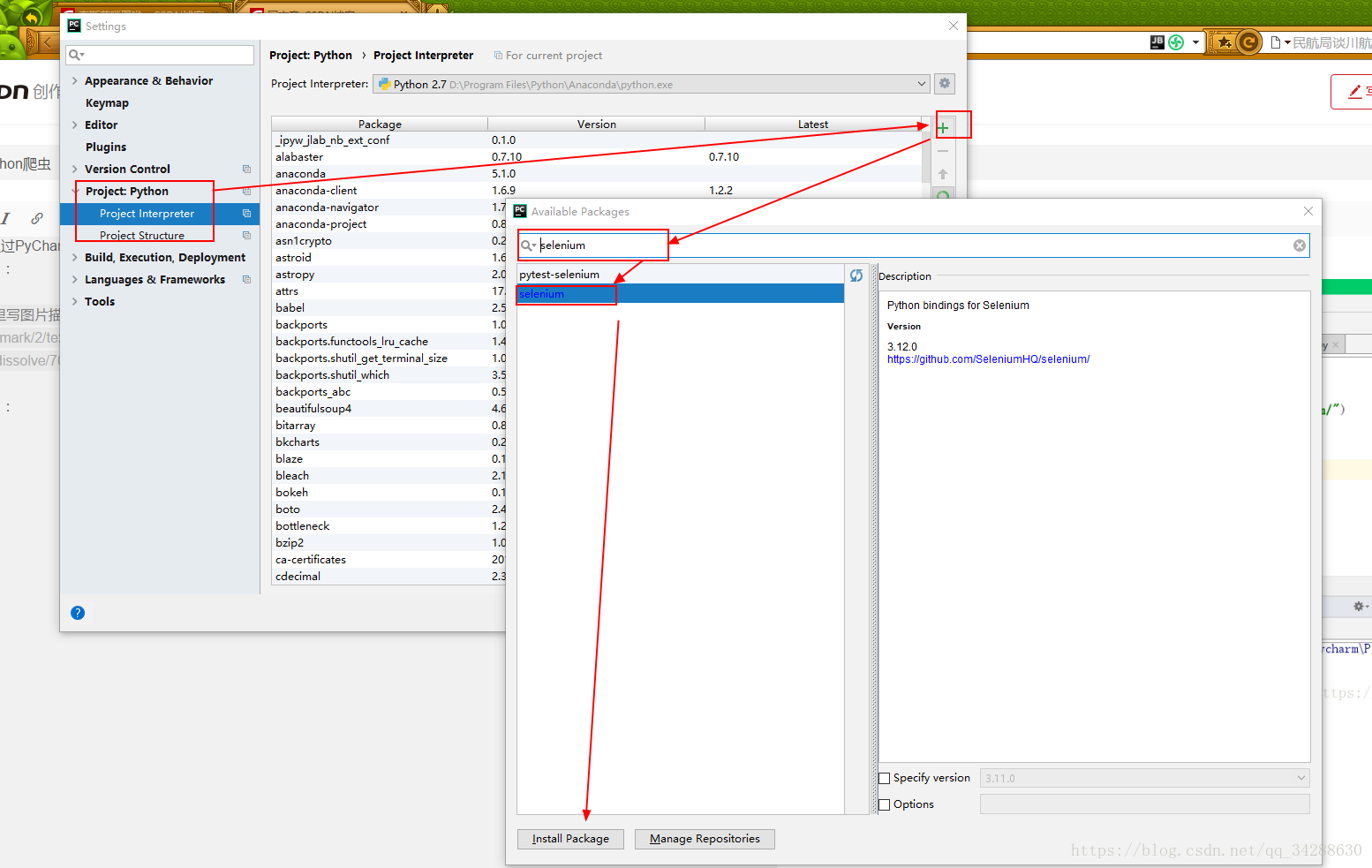This screenshot has height=868, width=1372.
Task: Click the gear icon in background PyCharm window
Action: point(1360,606)
